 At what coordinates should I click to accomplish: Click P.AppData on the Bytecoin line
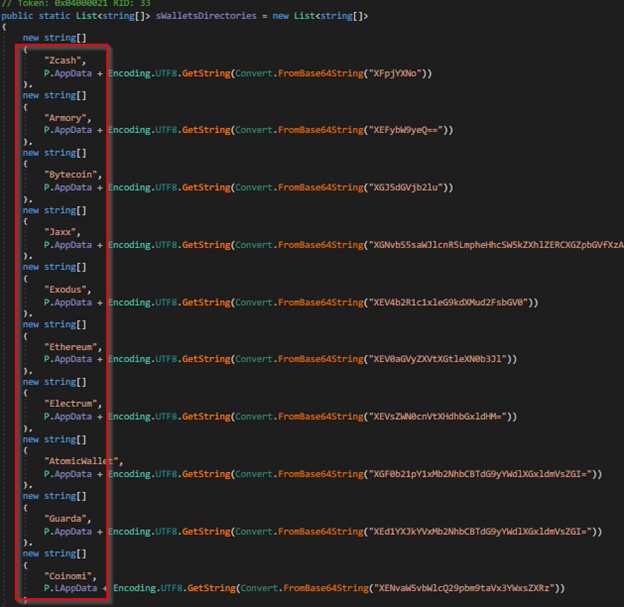68,187
